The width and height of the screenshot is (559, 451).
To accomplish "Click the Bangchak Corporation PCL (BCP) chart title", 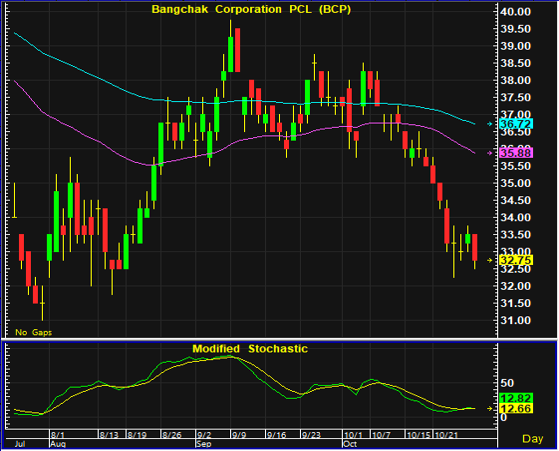I will 251,9.
